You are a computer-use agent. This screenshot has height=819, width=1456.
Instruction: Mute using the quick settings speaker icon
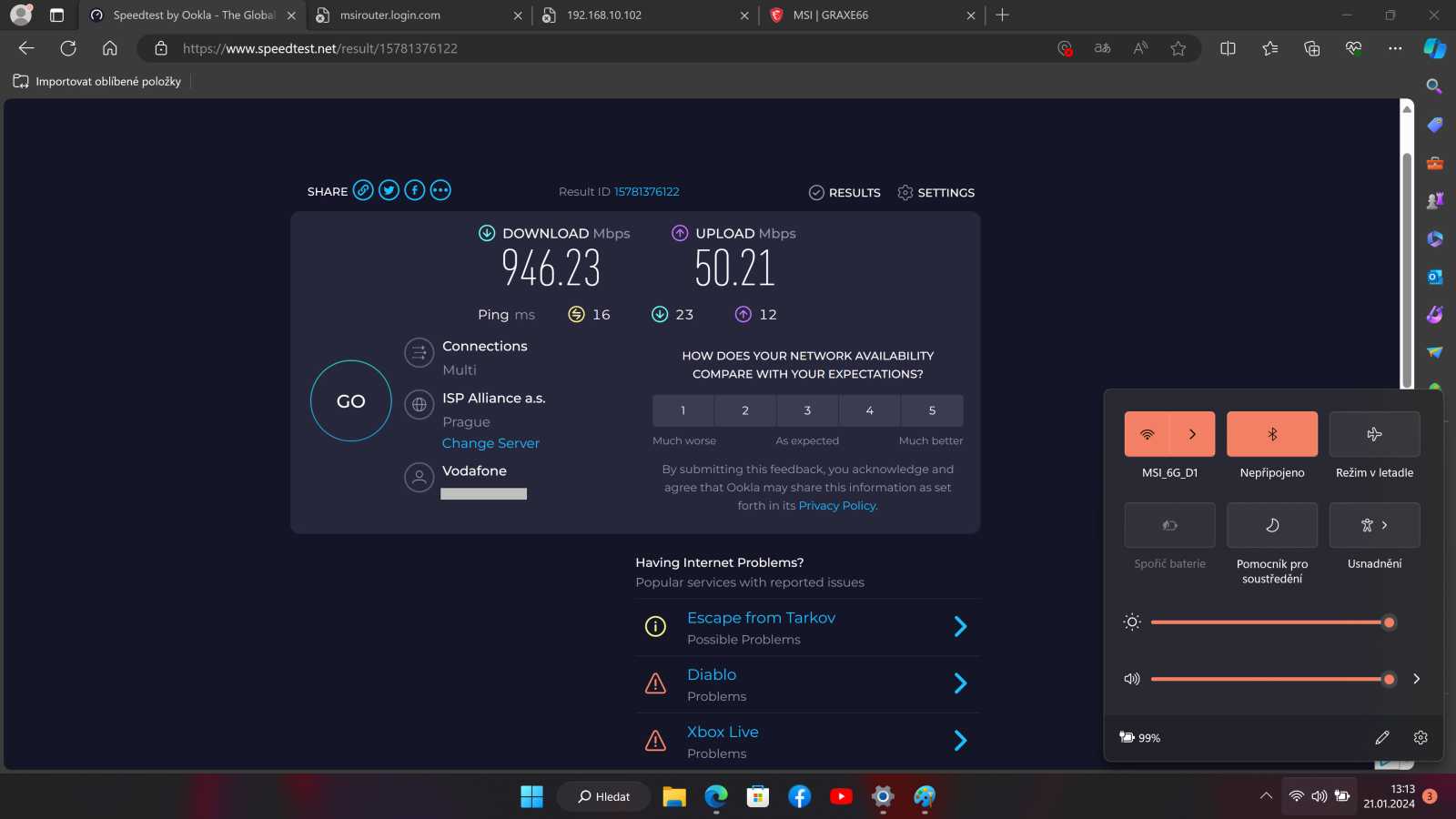coord(1132,679)
